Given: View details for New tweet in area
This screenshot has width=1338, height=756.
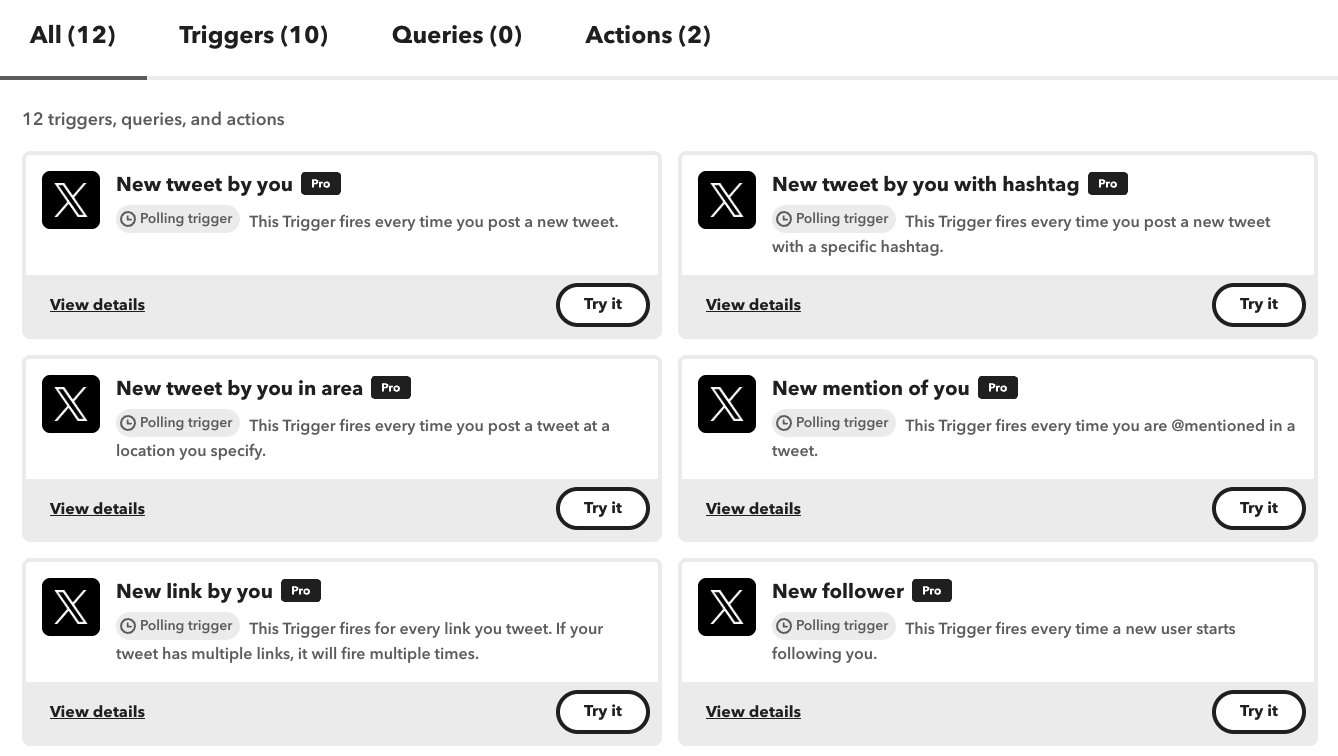Looking at the screenshot, I should pyautogui.click(x=97, y=509).
